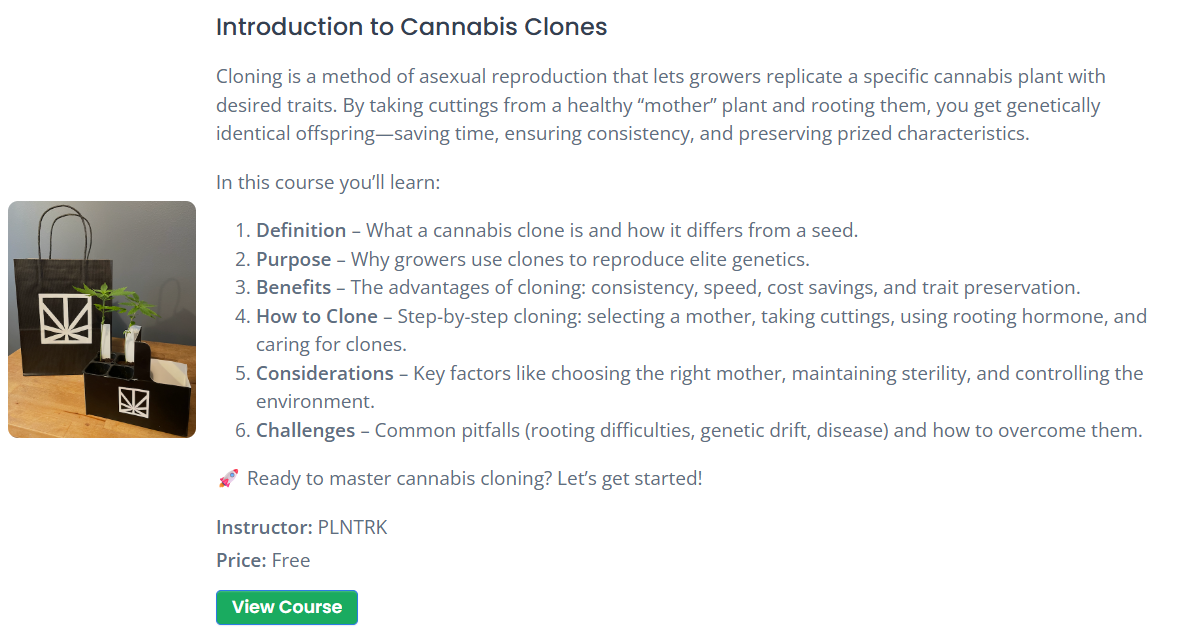Click the 'Ready to master cannabis cloning' line
This screenshot has height=641, width=1185.
click(475, 478)
